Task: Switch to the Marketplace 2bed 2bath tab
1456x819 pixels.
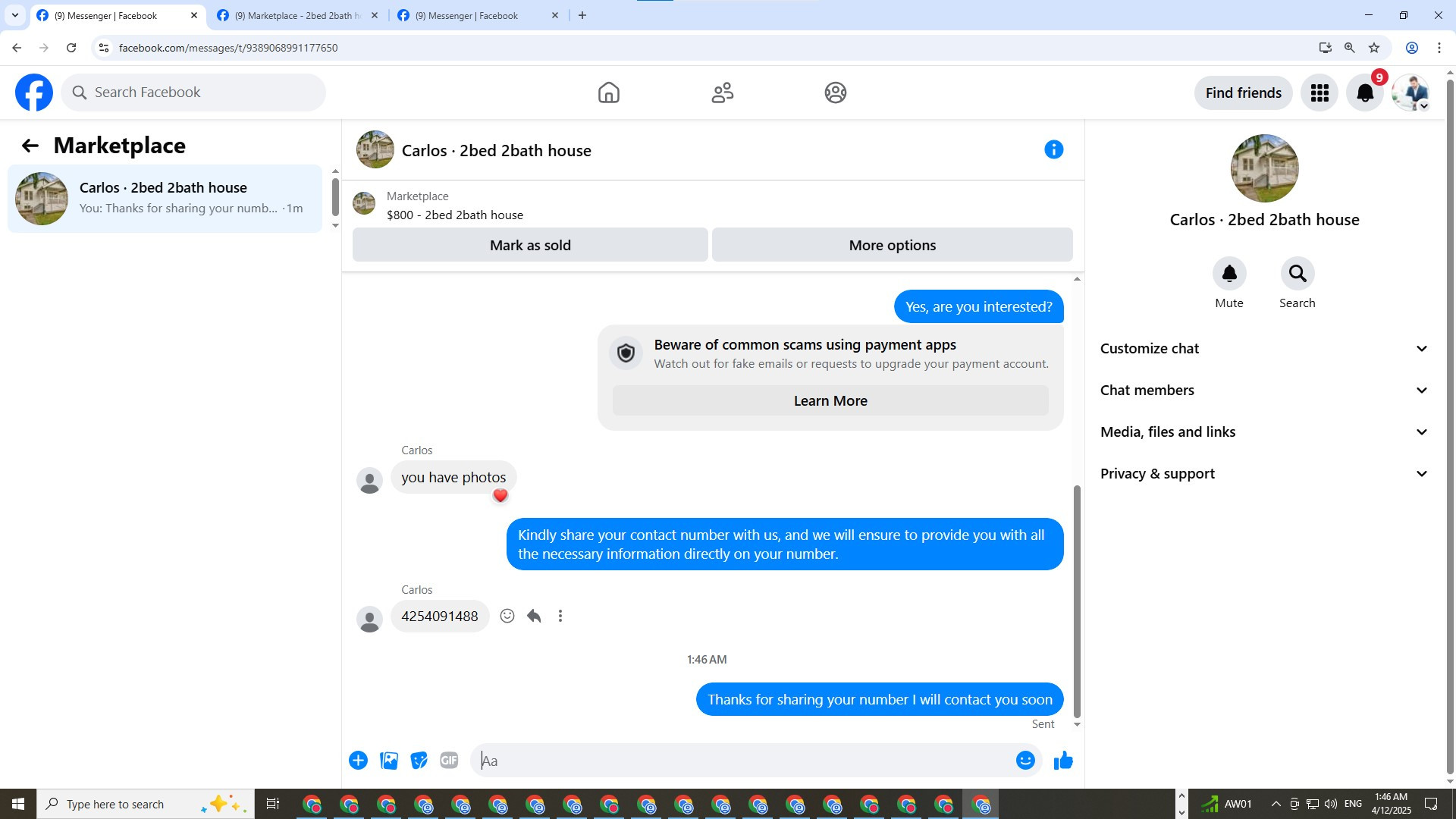Action: click(x=297, y=15)
